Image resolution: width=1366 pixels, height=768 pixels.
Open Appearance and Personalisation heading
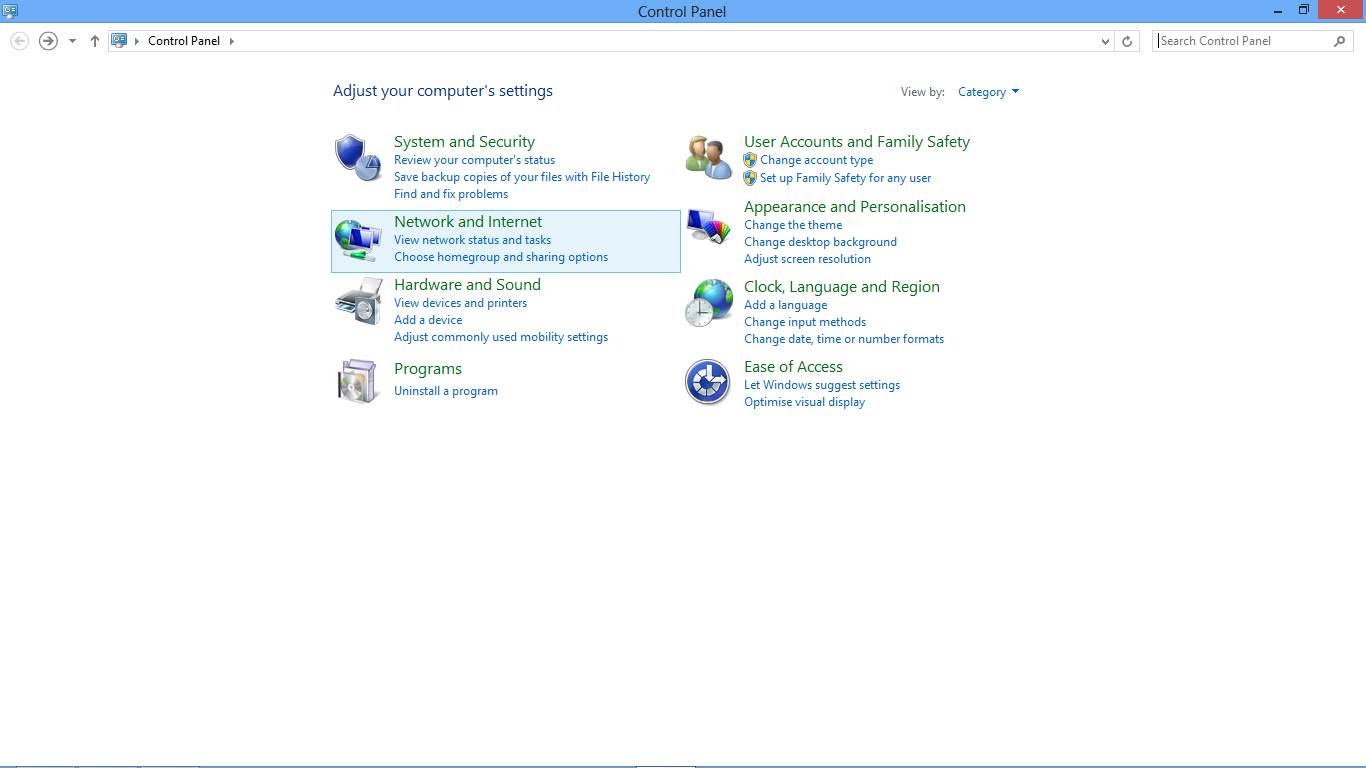tap(855, 207)
